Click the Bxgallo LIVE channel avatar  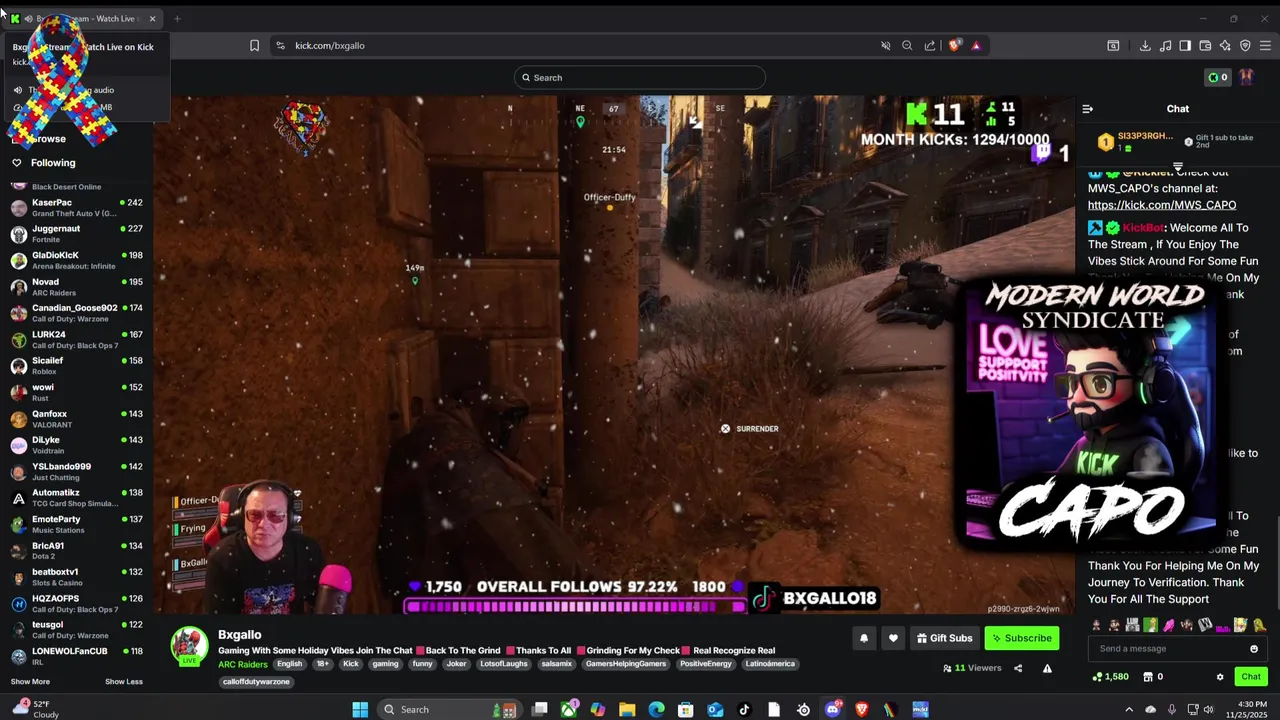point(189,647)
